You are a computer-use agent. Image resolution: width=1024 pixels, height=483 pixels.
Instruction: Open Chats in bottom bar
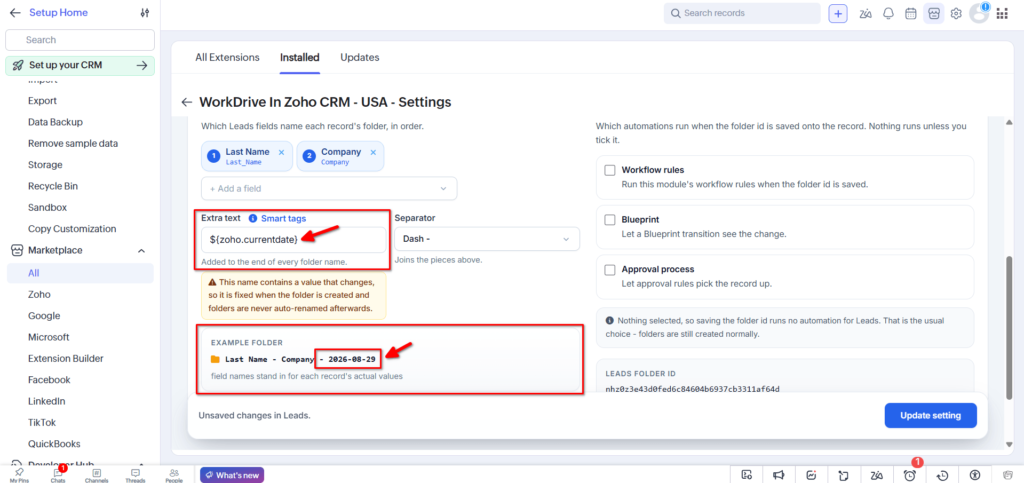point(57,475)
